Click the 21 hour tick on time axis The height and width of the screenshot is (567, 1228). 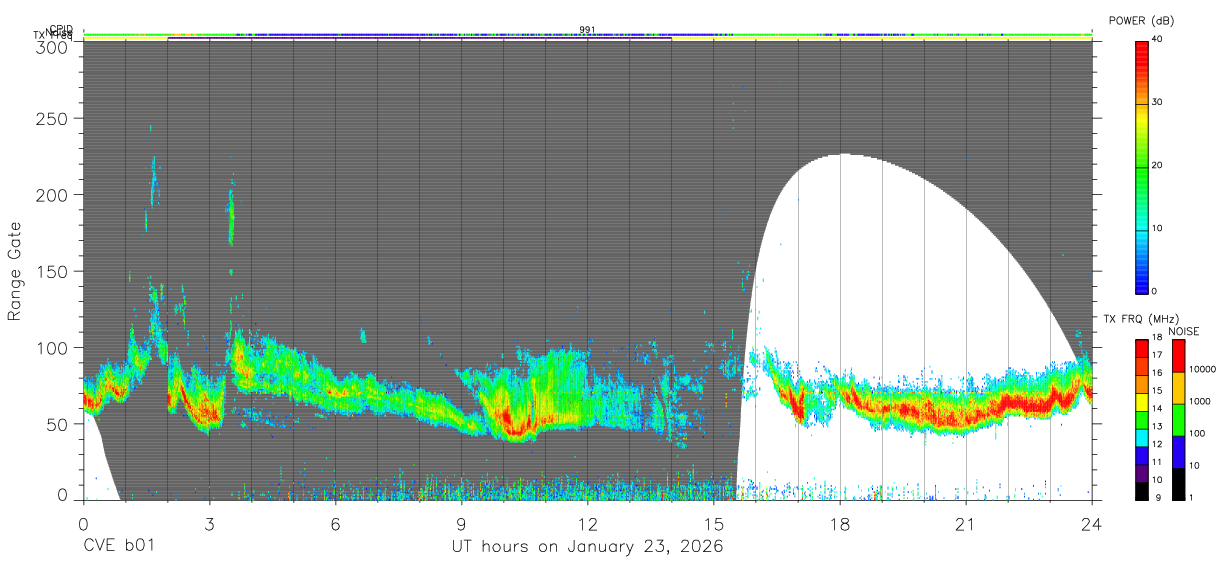[966, 523]
